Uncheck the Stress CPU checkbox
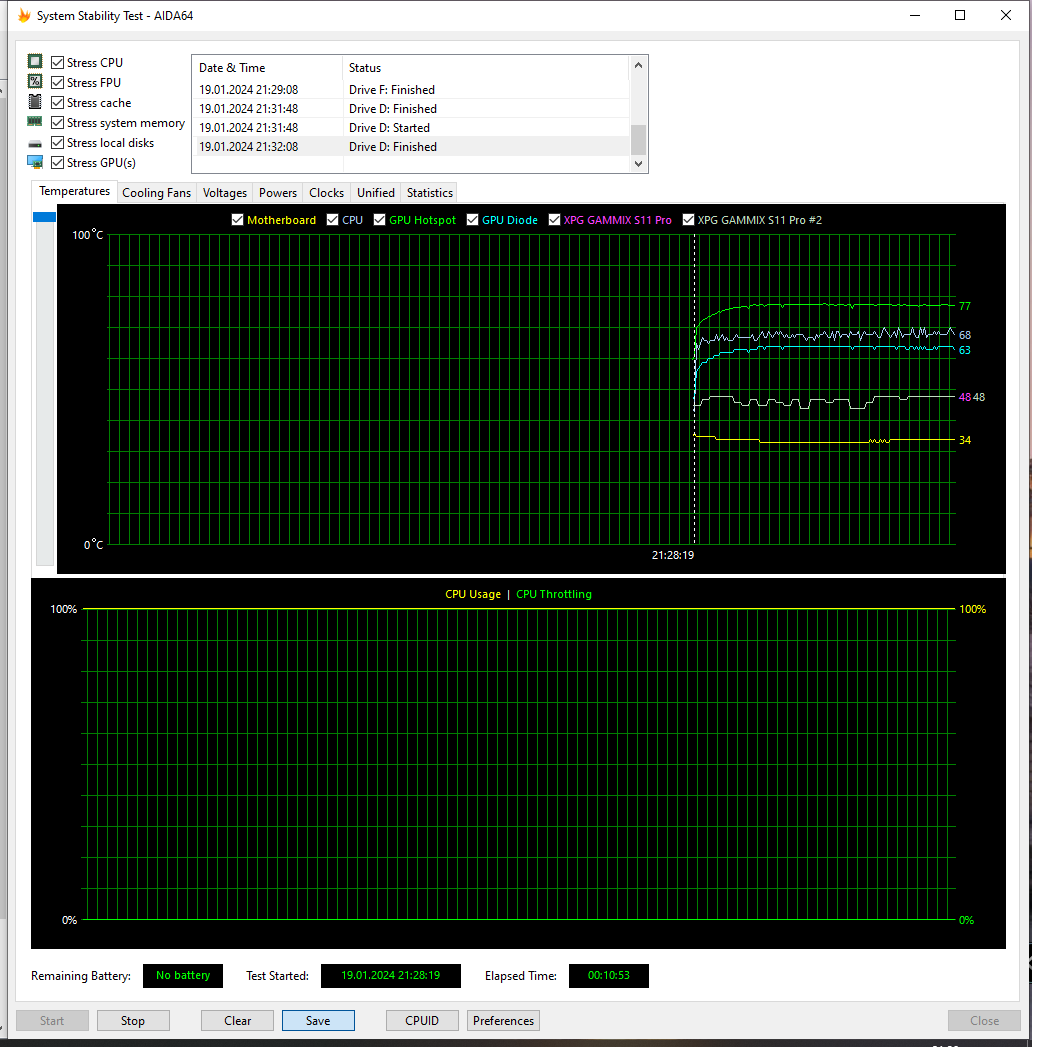The image size is (1037, 1047). tap(57, 63)
